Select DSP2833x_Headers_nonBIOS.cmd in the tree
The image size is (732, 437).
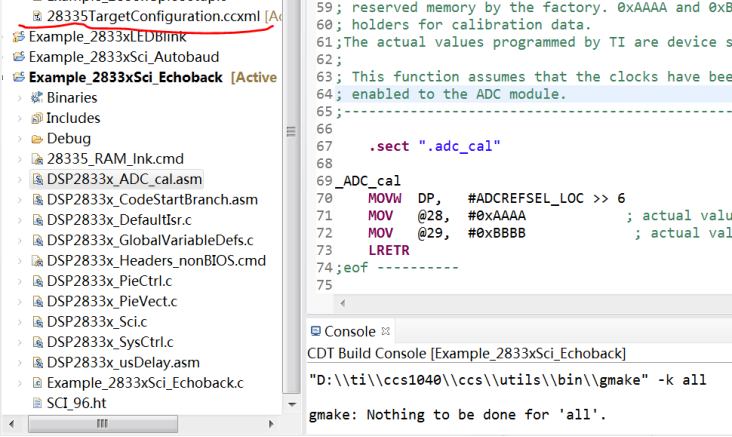pyautogui.click(x=156, y=261)
